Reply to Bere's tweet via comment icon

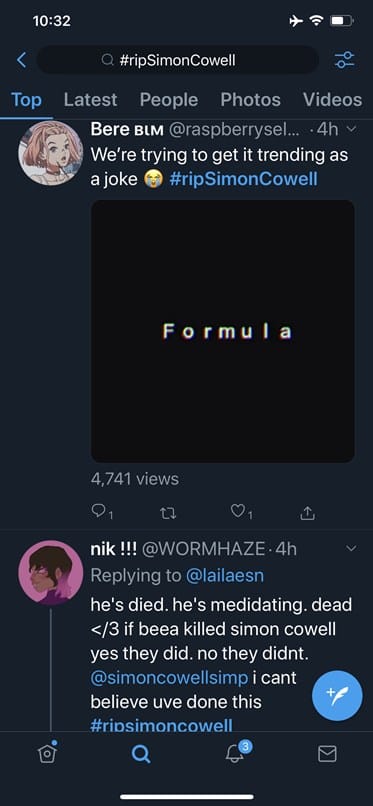click(98, 511)
